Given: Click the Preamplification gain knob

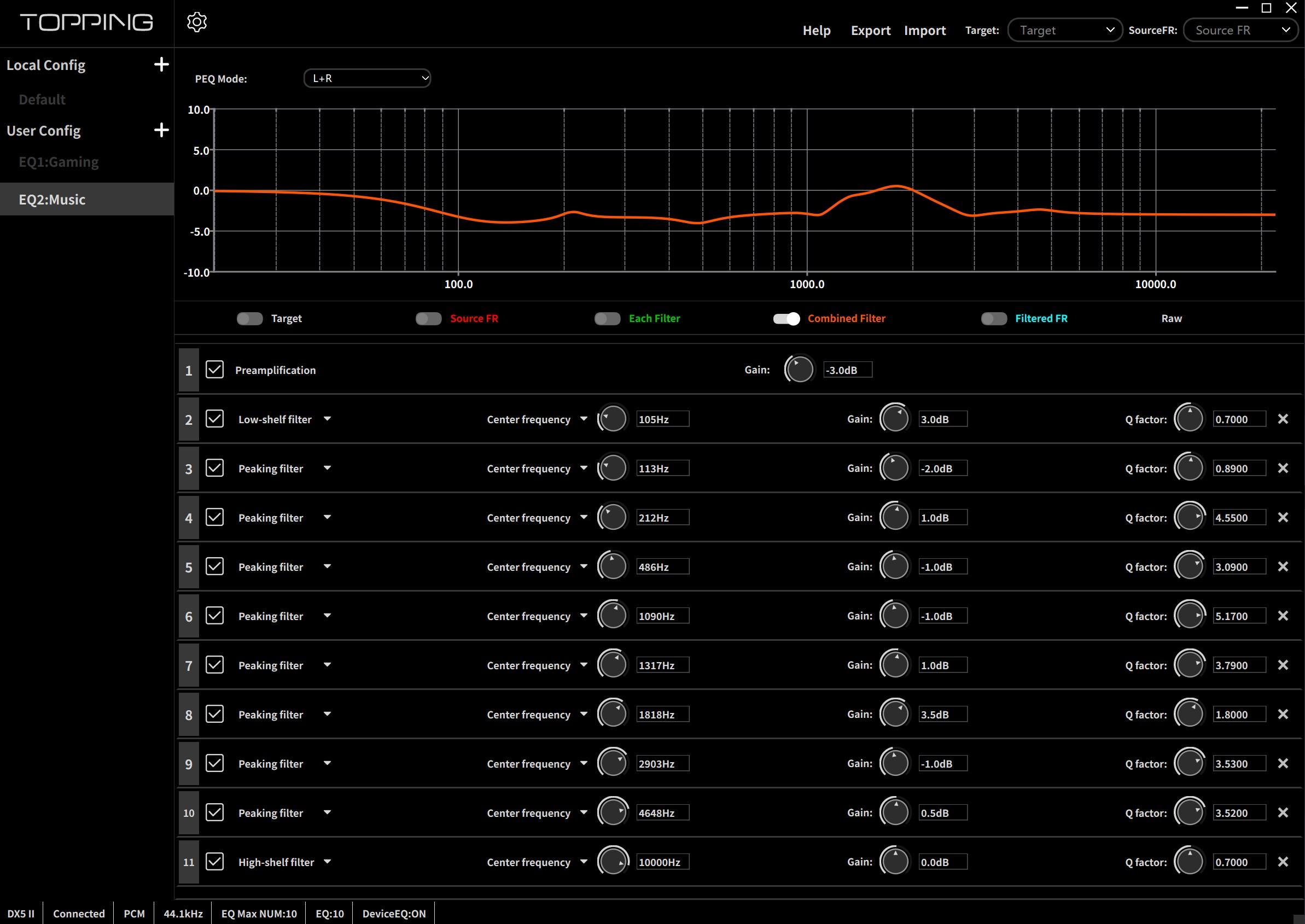Looking at the screenshot, I should coord(799,370).
